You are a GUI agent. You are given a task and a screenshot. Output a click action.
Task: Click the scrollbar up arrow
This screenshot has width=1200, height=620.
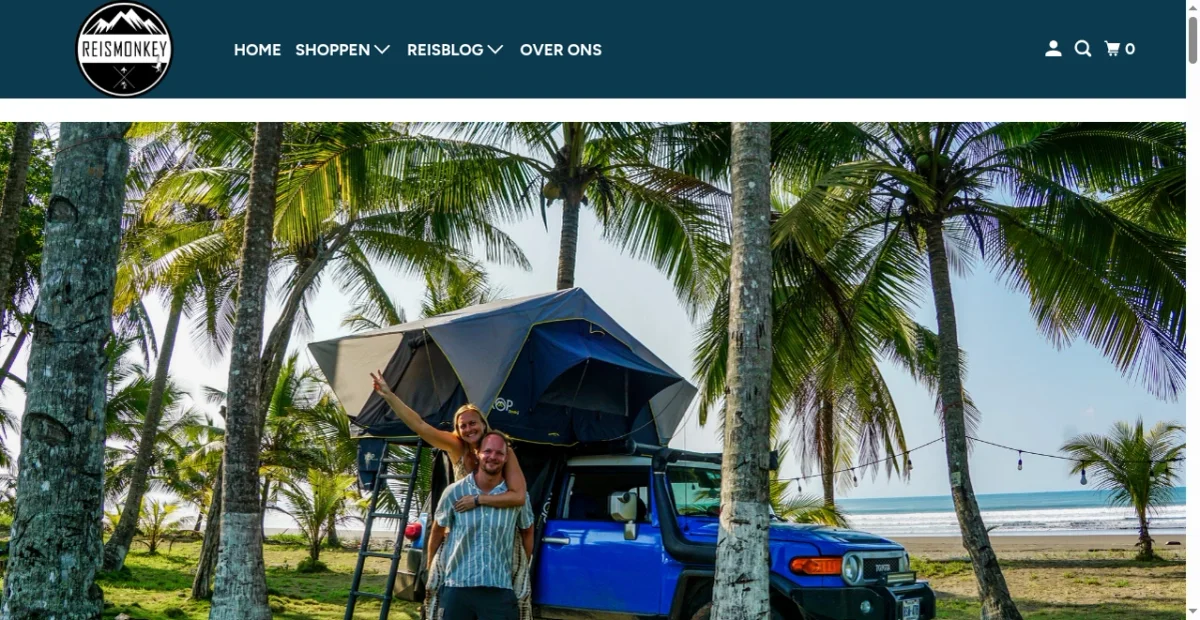pos(1193,6)
